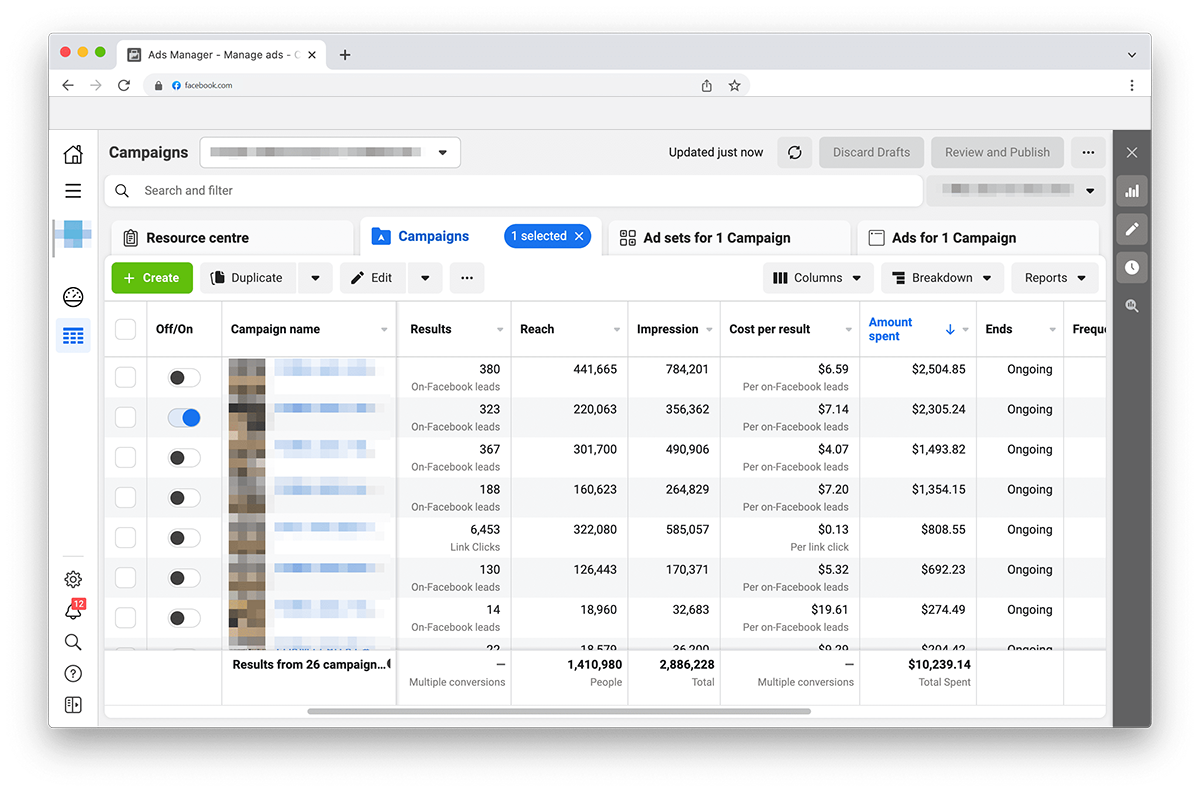
Task: Open the Reports dropdown
Action: [x=1055, y=278]
